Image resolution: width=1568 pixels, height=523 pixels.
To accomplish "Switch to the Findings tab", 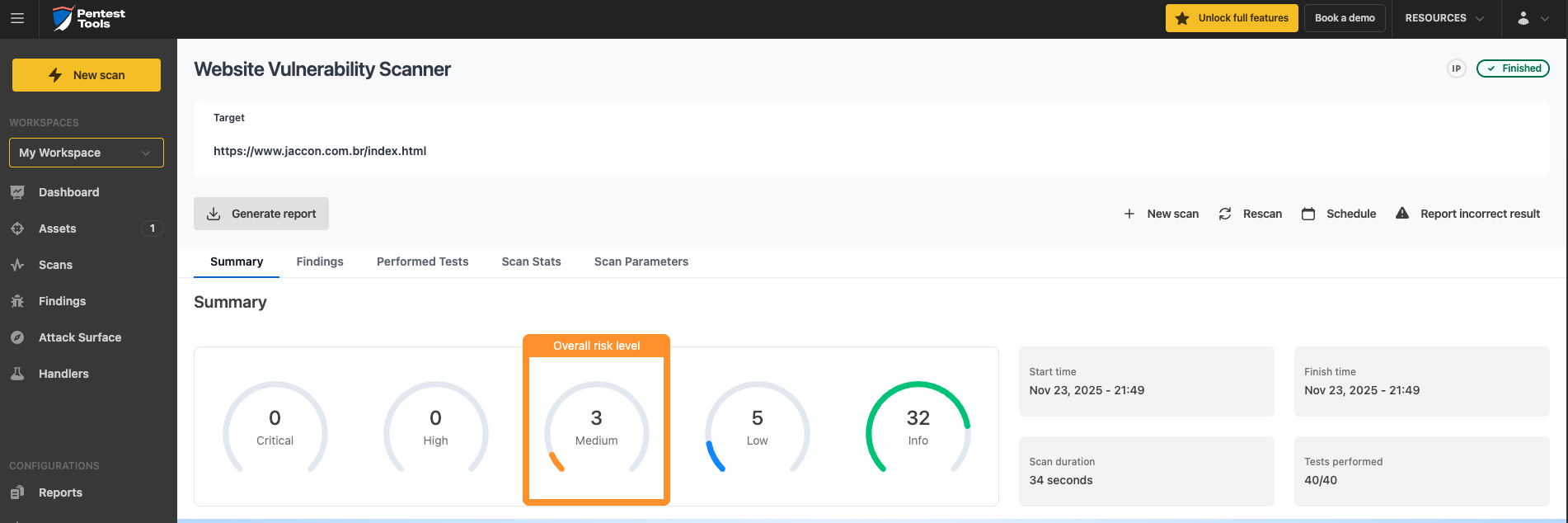I will pos(320,261).
